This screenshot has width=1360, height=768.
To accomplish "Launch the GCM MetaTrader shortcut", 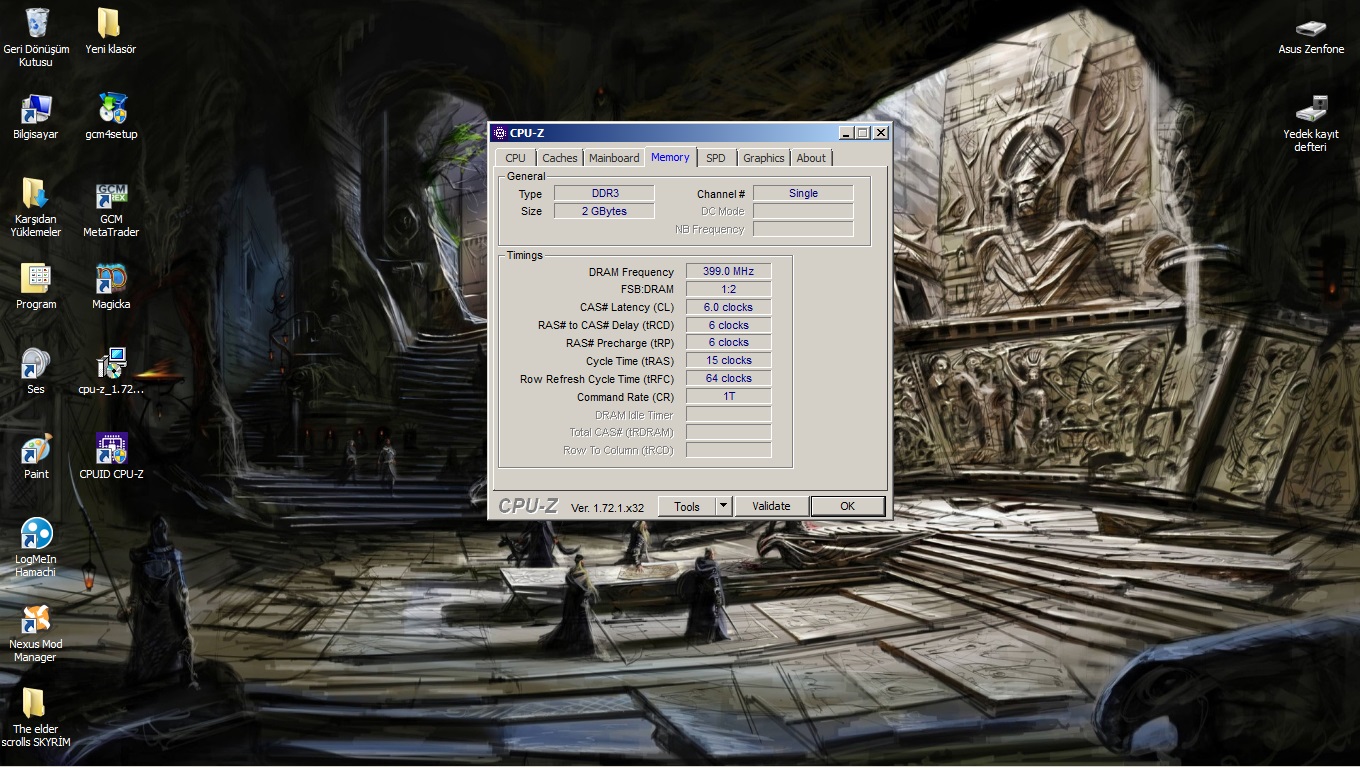I will click(111, 193).
